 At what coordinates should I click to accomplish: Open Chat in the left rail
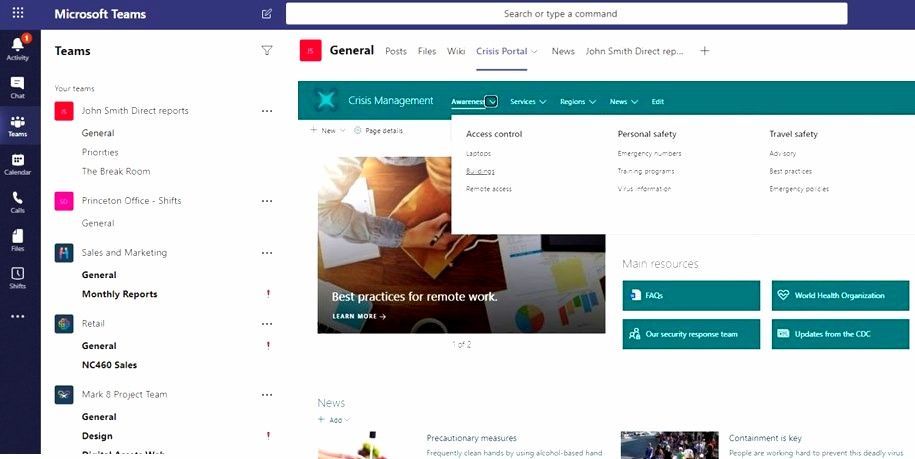(18, 87)
